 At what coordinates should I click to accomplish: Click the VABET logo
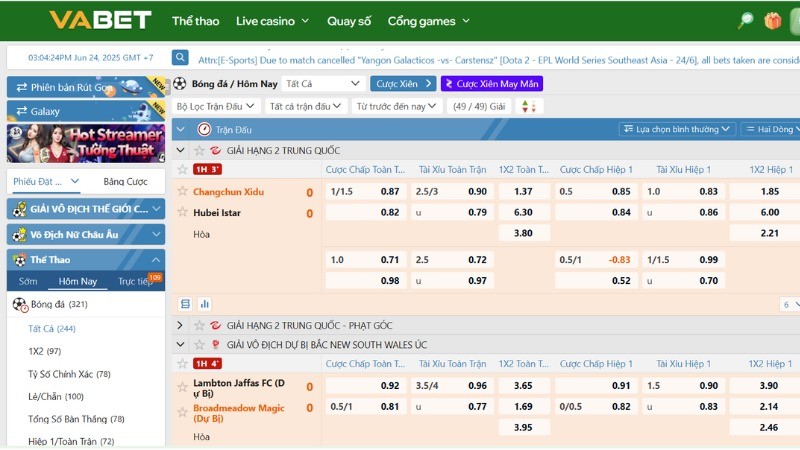(x=100, y=20)
